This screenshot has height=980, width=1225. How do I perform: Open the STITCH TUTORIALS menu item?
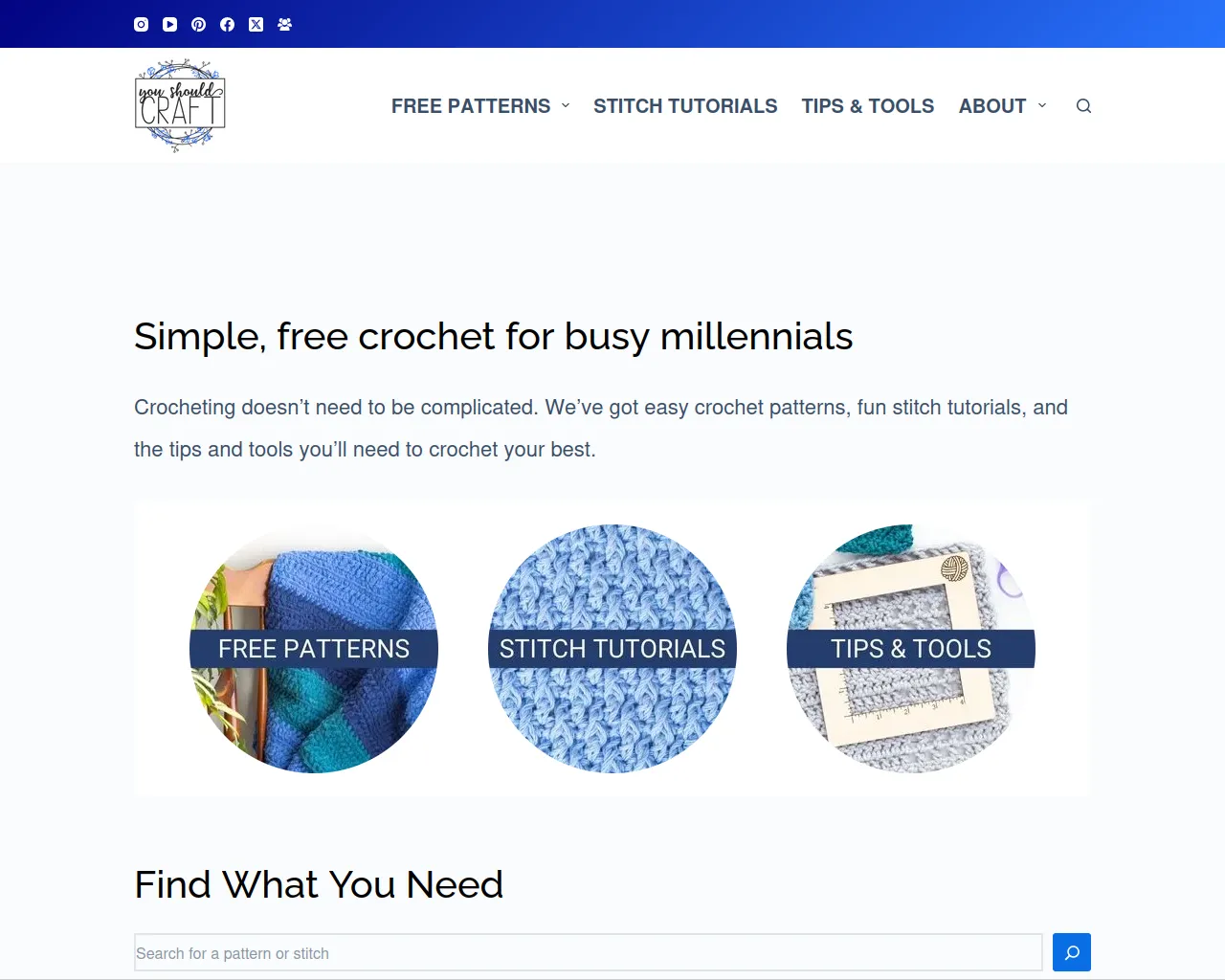(x=685, y=106)
